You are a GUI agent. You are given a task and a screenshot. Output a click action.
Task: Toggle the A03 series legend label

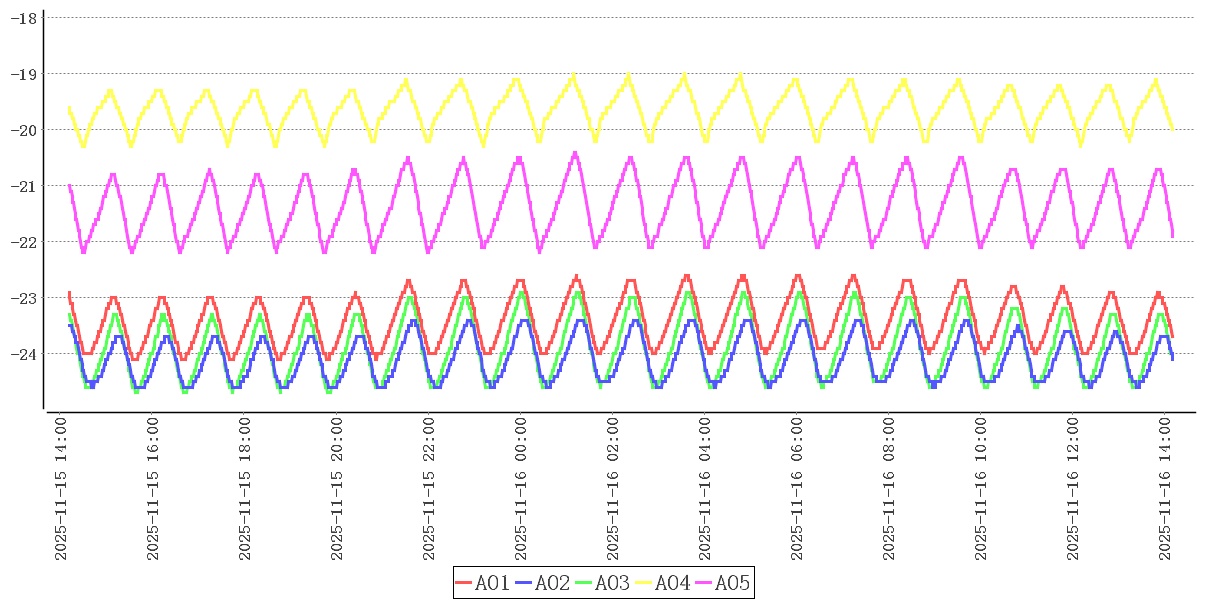tap(613, 583)
